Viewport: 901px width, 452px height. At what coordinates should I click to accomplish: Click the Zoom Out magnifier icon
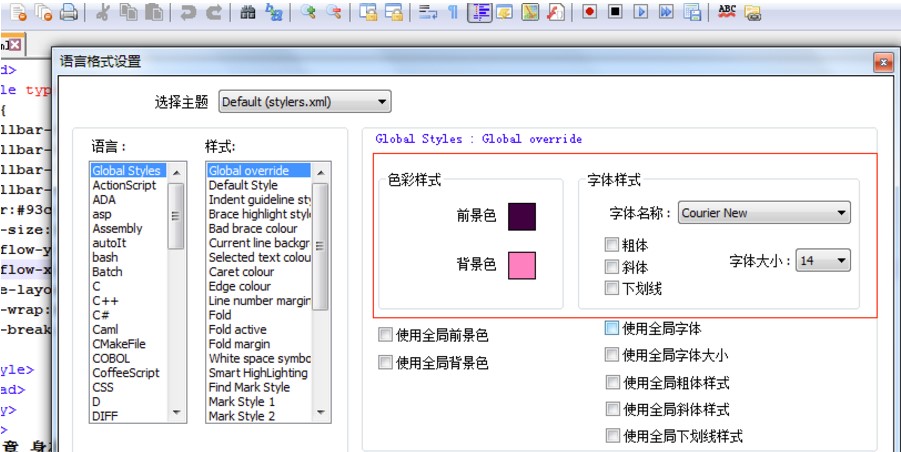click(x=333, y=12)
